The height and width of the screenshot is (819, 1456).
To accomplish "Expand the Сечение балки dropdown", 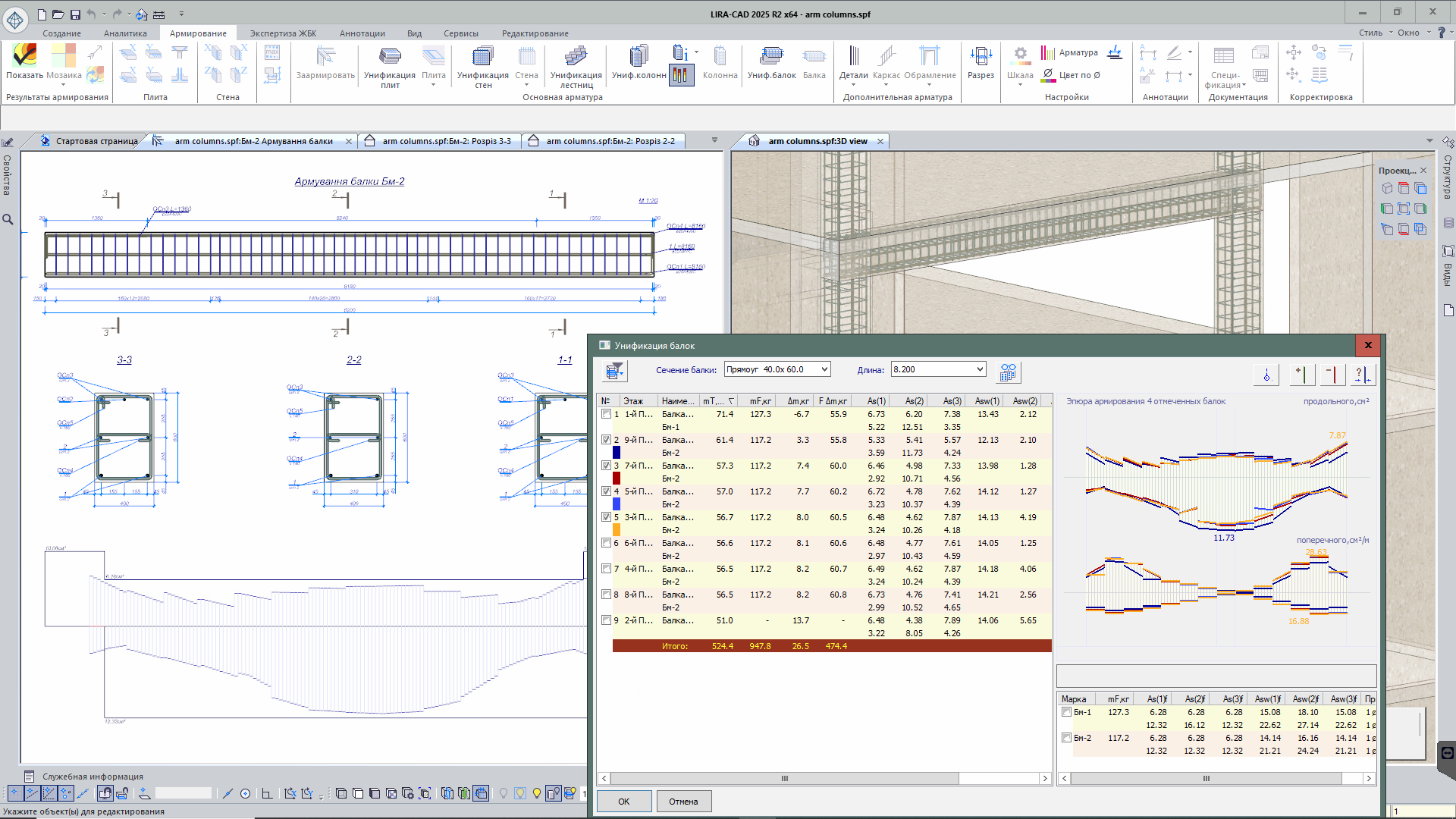I will coord(824,369).
